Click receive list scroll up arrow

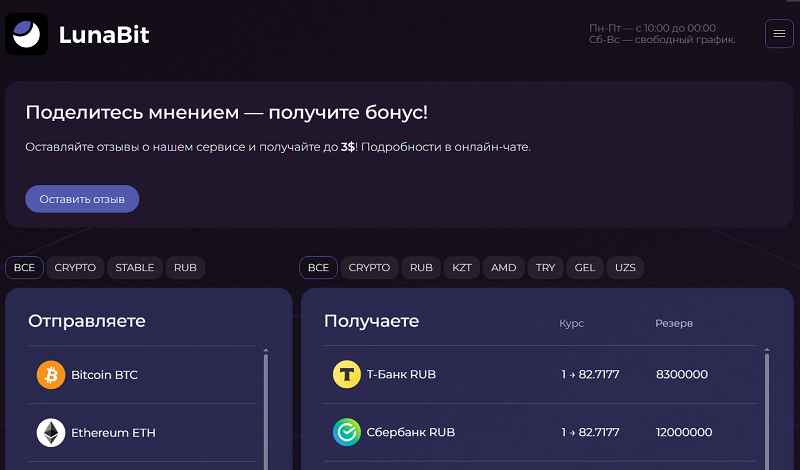[766, 350]
